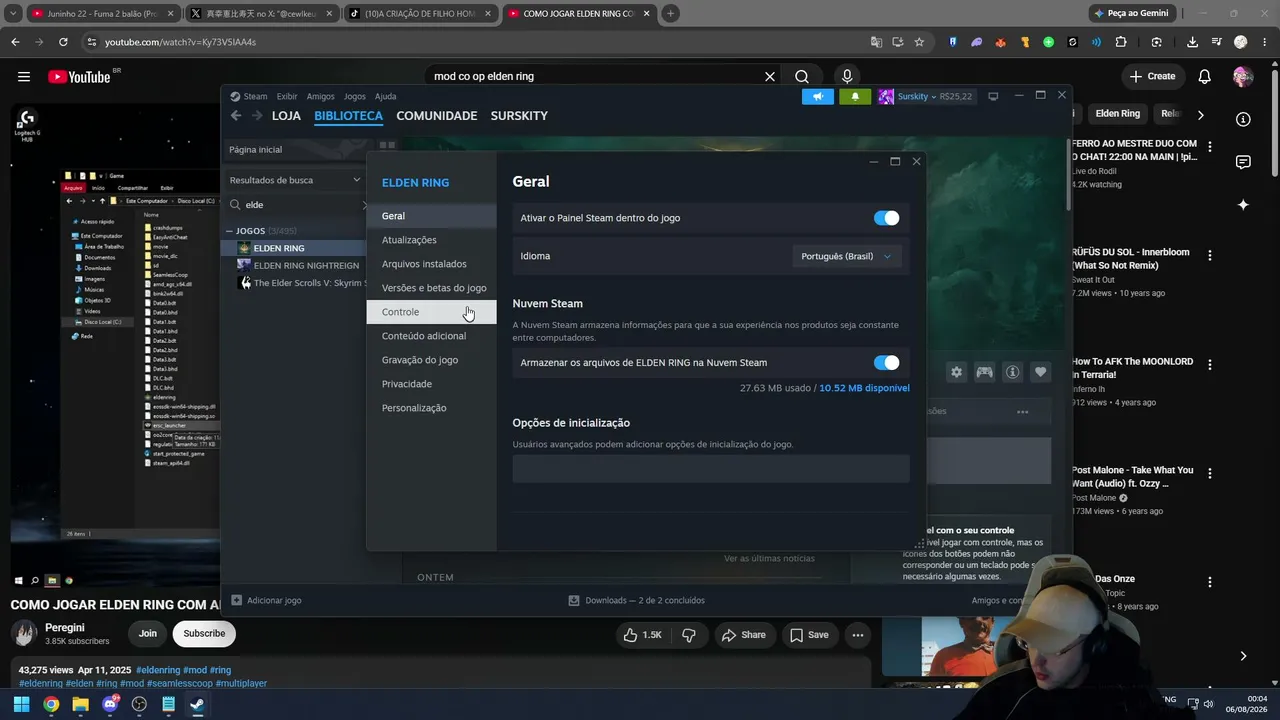
Task: Open Steam from the taskbar
Action: (x=197, y=704)
